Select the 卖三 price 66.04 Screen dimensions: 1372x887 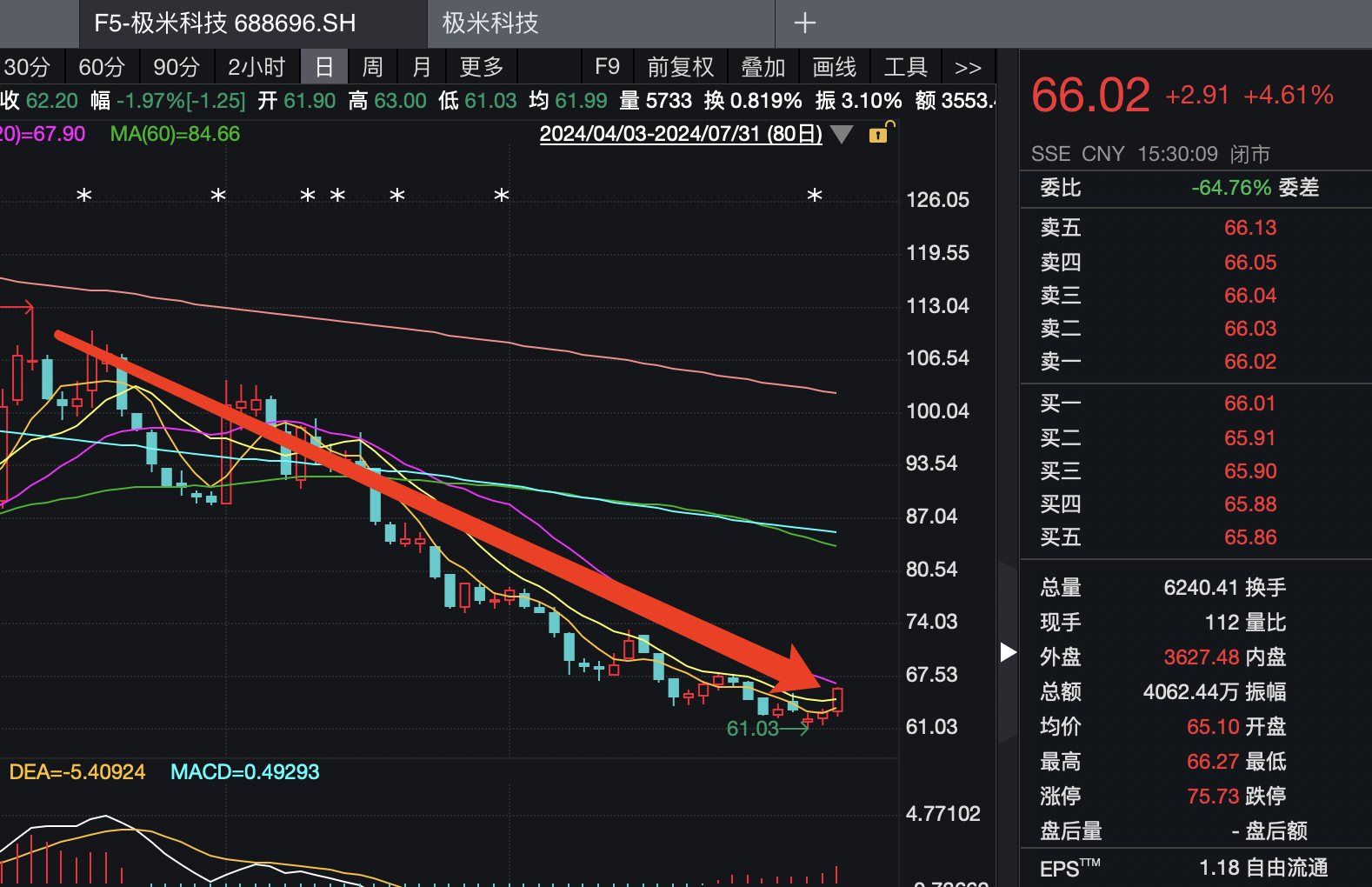[x=1250, y=296]
